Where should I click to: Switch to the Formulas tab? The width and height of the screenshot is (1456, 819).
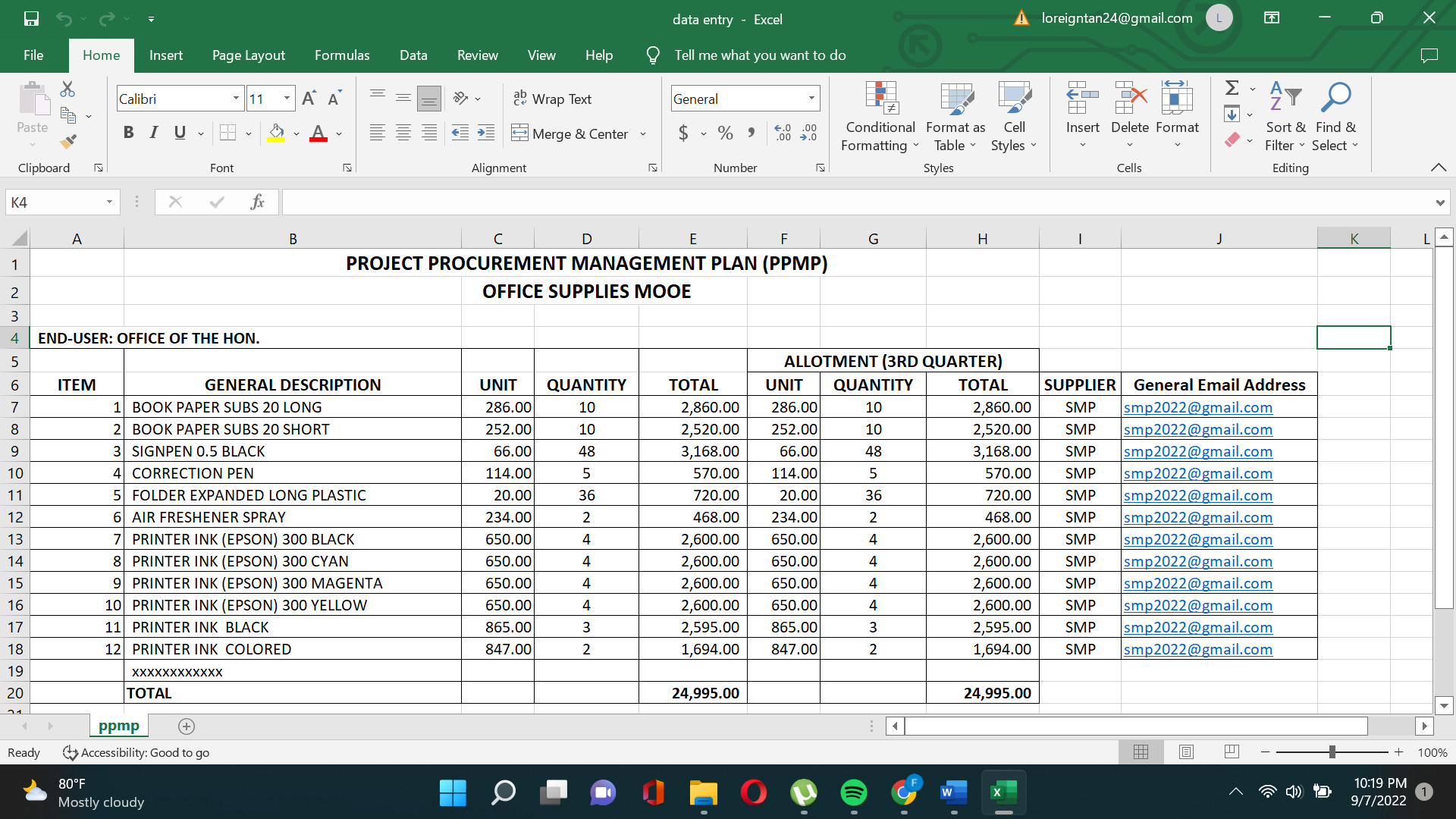coord(342,55)
